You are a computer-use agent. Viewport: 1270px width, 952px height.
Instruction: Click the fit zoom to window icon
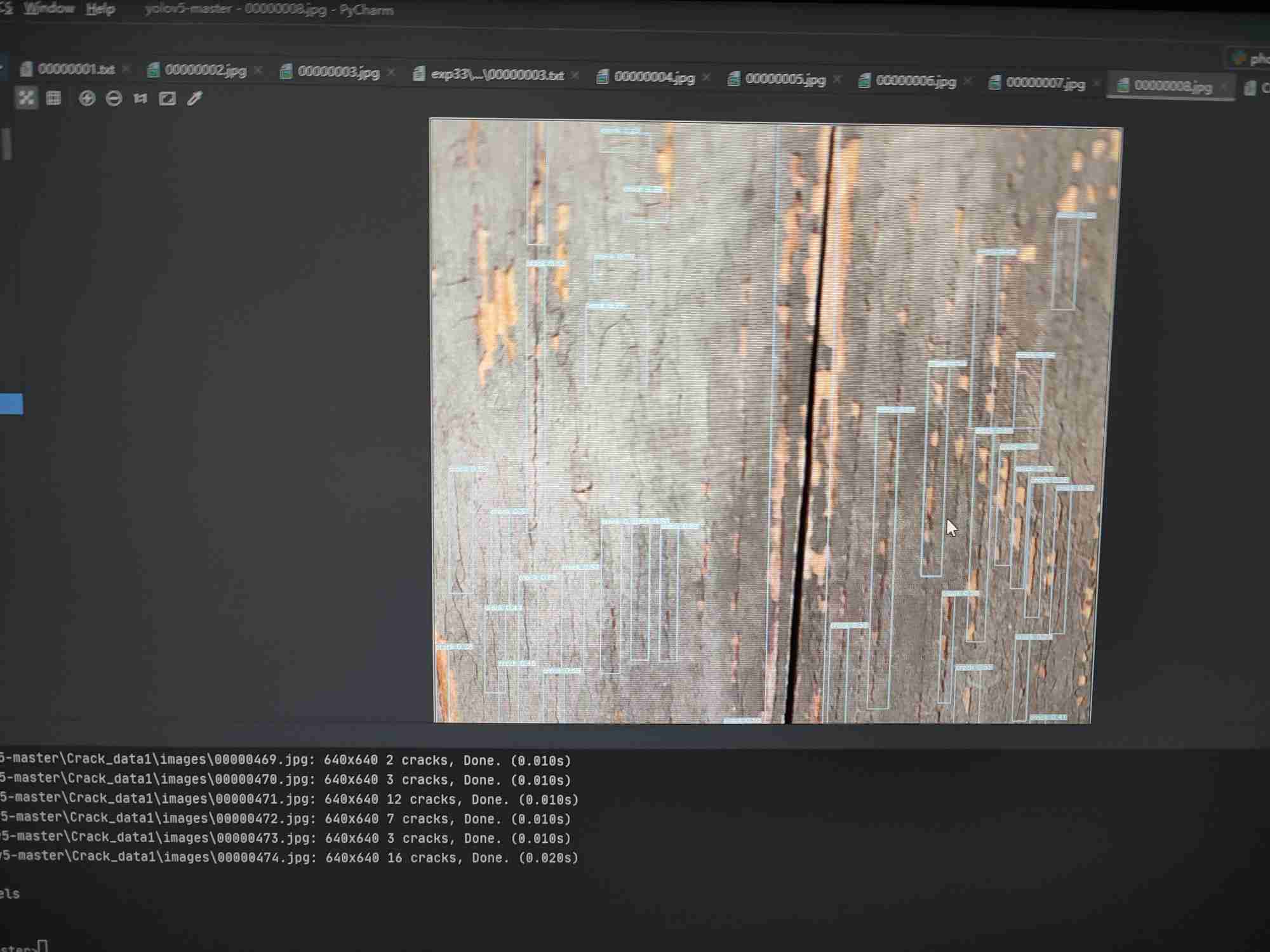click(x=167, y=98)
